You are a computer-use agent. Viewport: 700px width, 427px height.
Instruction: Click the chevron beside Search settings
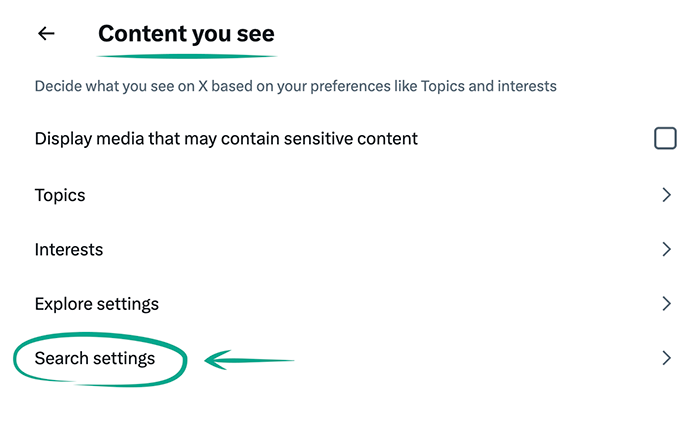tap(666, 358)
